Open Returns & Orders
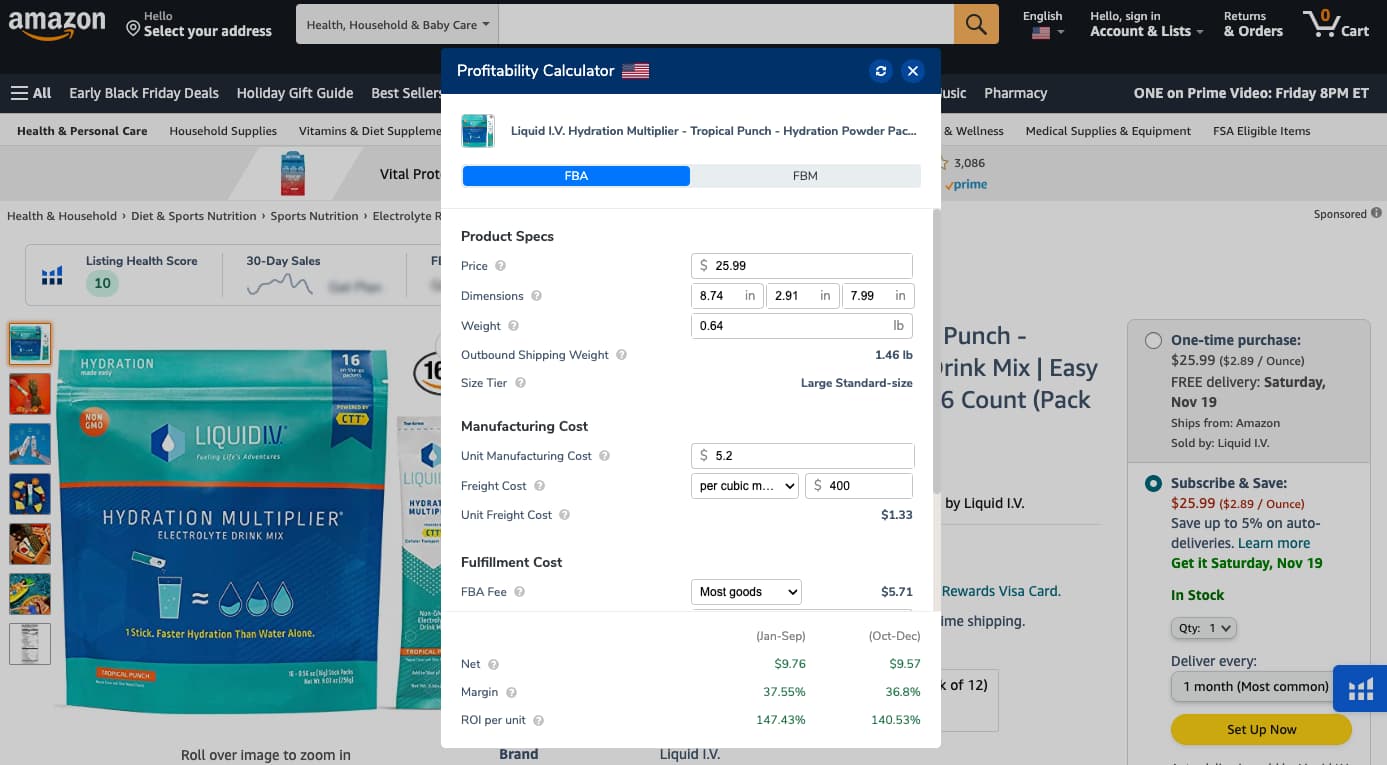The image size is (1387, 765). click(x=1253, y=24)
